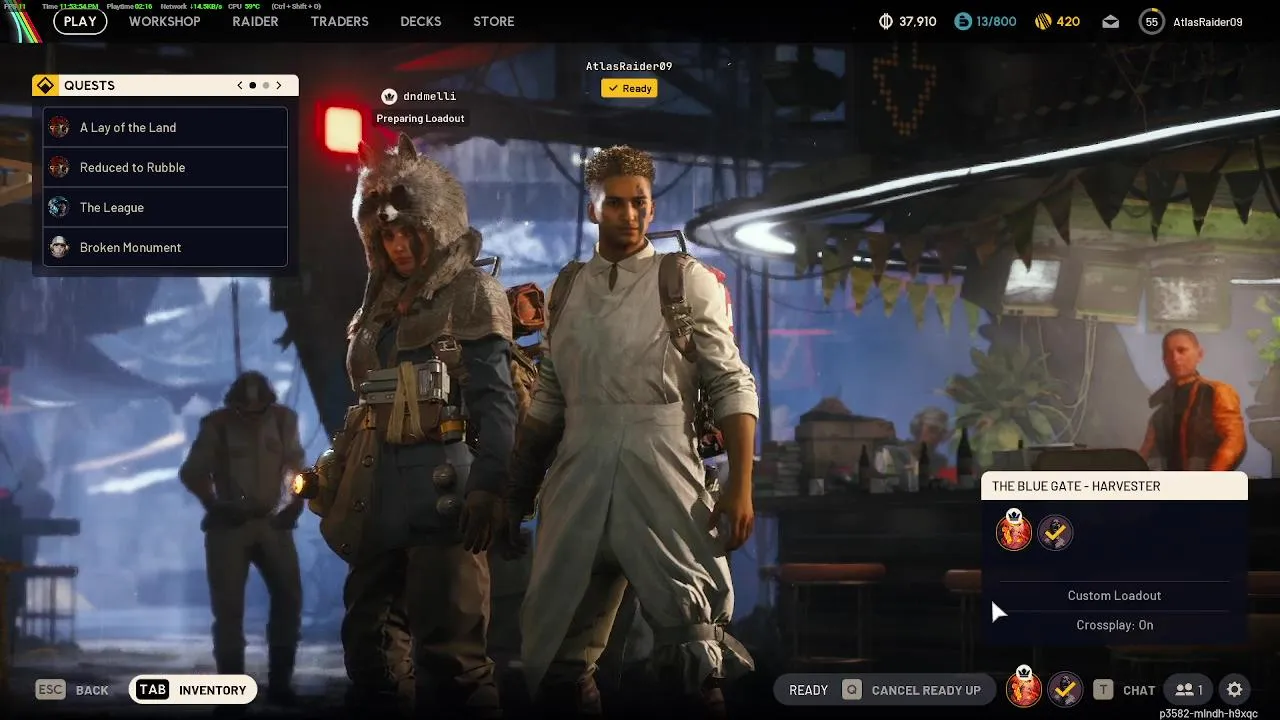
Task: Click the dndmelli player name
Action: (x=429, y=96)
